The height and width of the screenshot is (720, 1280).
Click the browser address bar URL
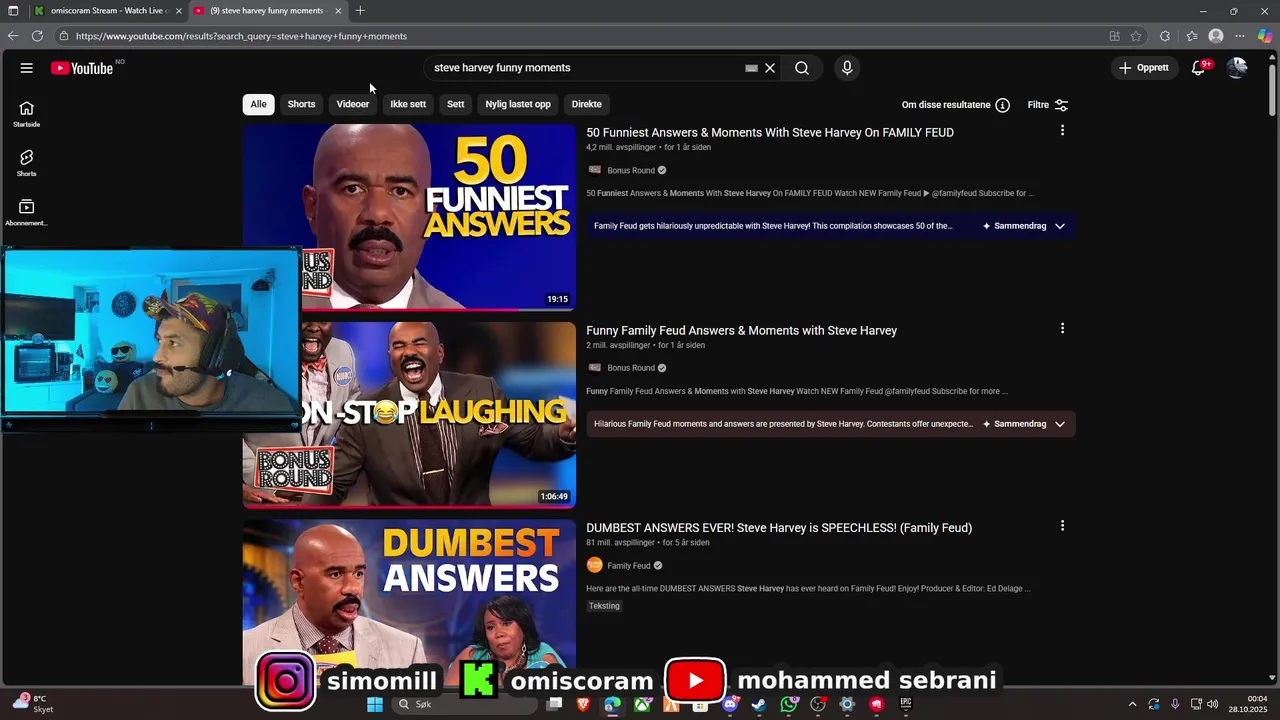(x=241, y=36)
